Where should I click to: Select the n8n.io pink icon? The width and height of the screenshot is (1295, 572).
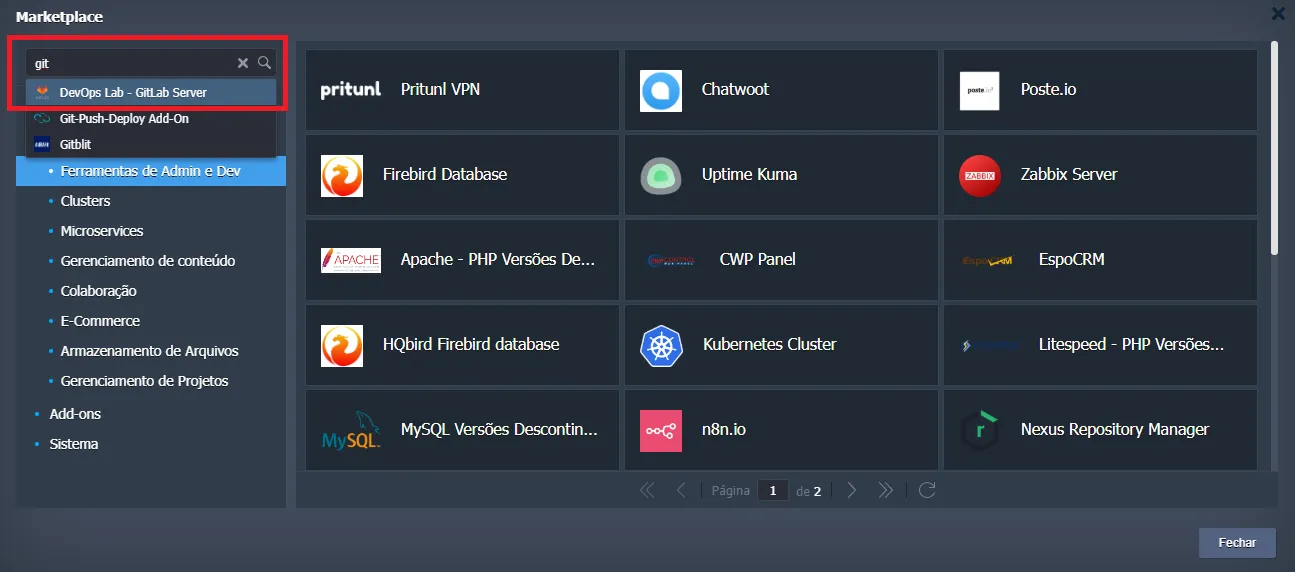coord(661,431)
